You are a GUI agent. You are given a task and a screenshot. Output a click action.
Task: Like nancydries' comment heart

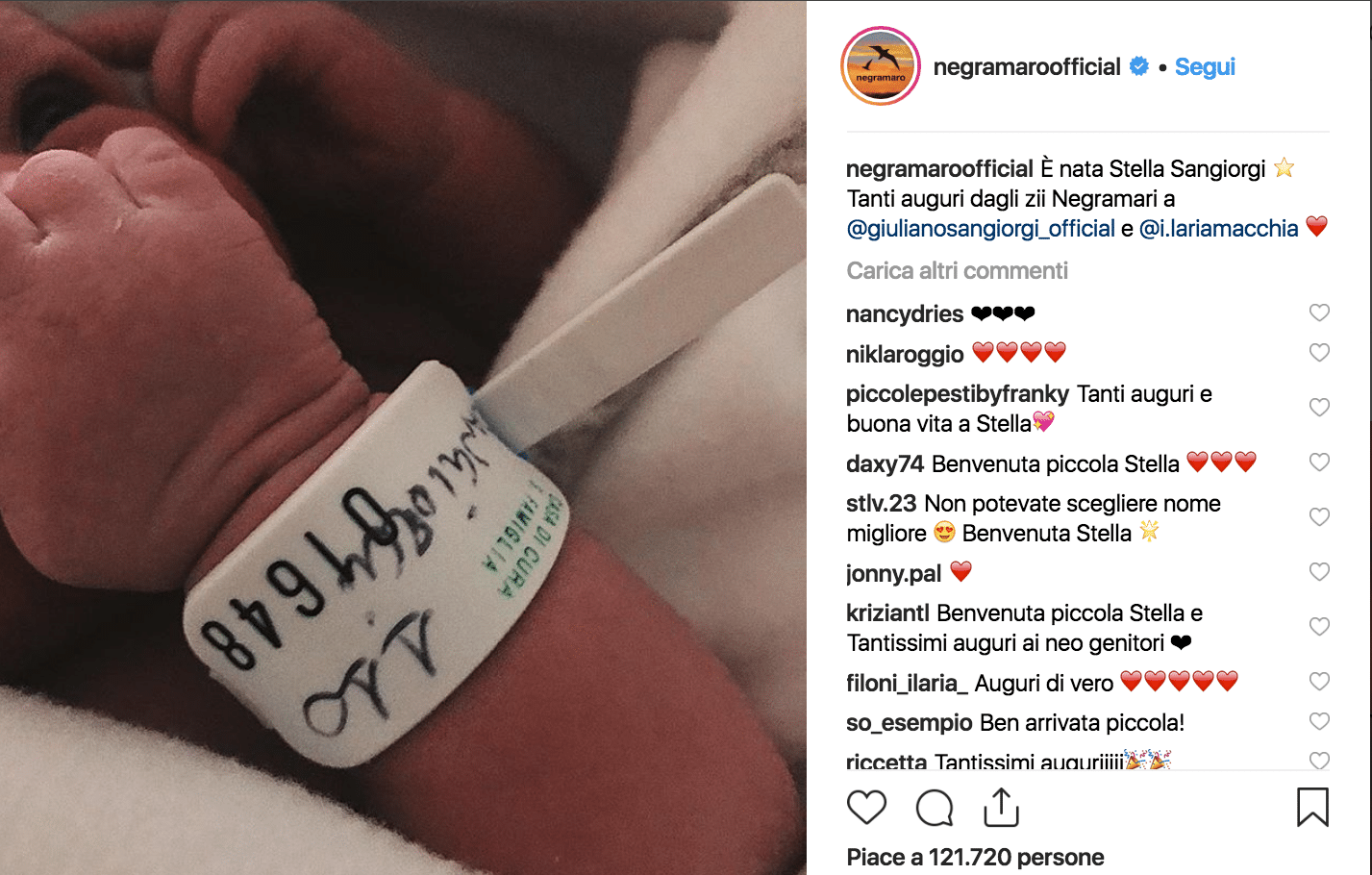tap(1319, 312)
